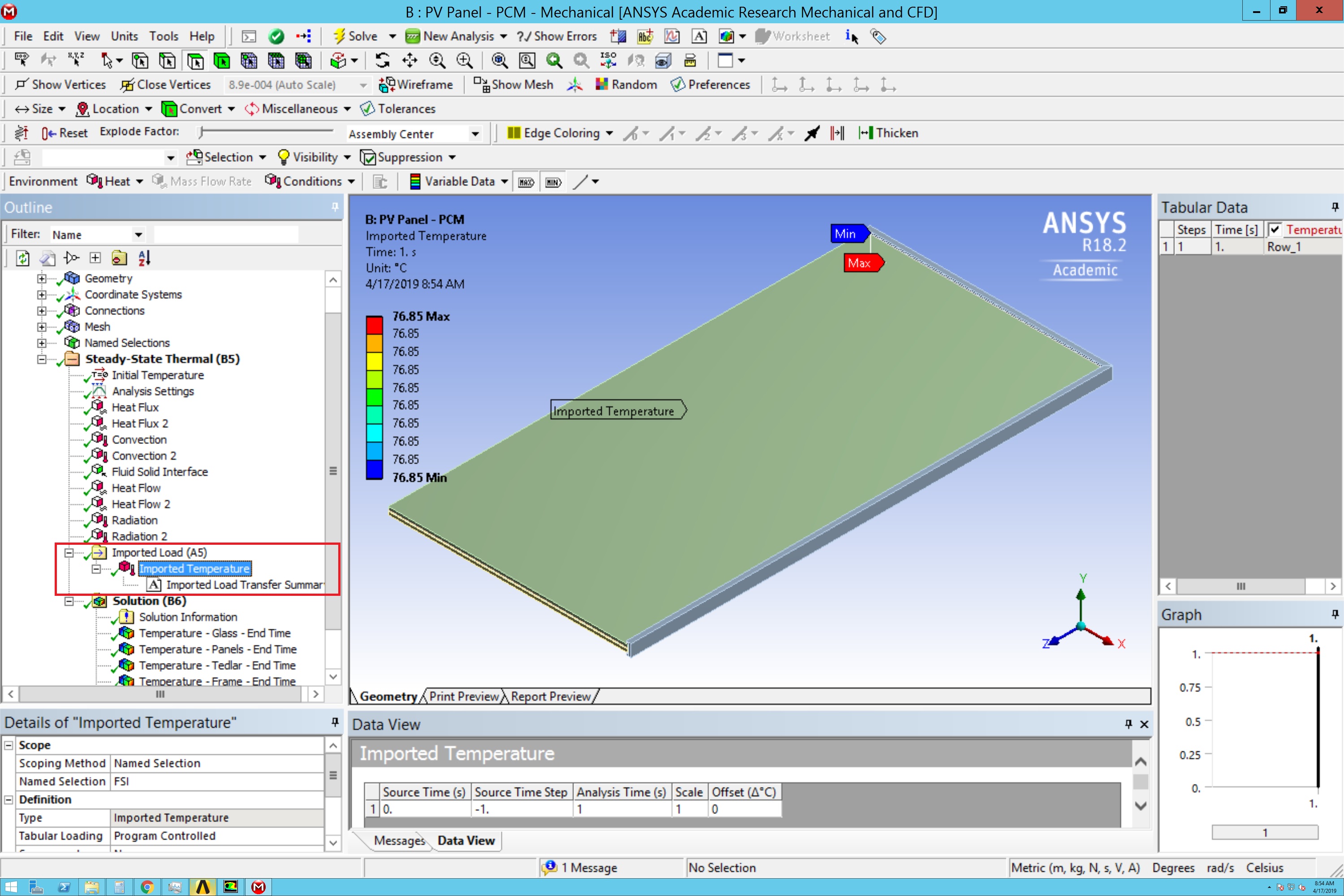Toggle Wireframe display

416,85
